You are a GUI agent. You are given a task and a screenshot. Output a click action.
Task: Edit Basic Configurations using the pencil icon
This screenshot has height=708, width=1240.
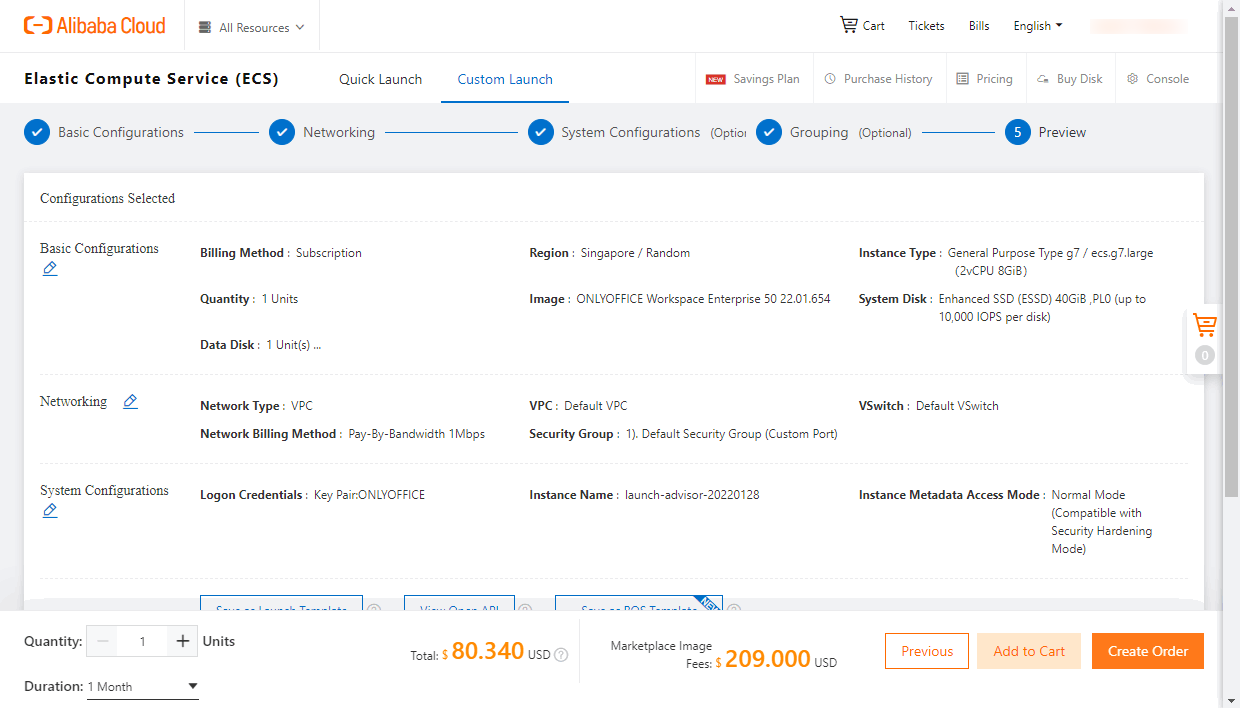click(50, 268)
